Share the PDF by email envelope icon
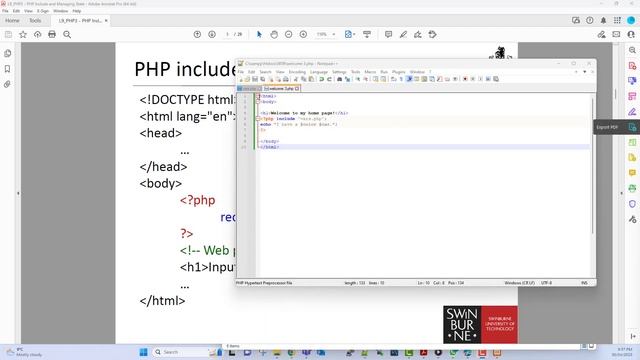This screenshot has width=640, height=360. [x=616, y=35]
